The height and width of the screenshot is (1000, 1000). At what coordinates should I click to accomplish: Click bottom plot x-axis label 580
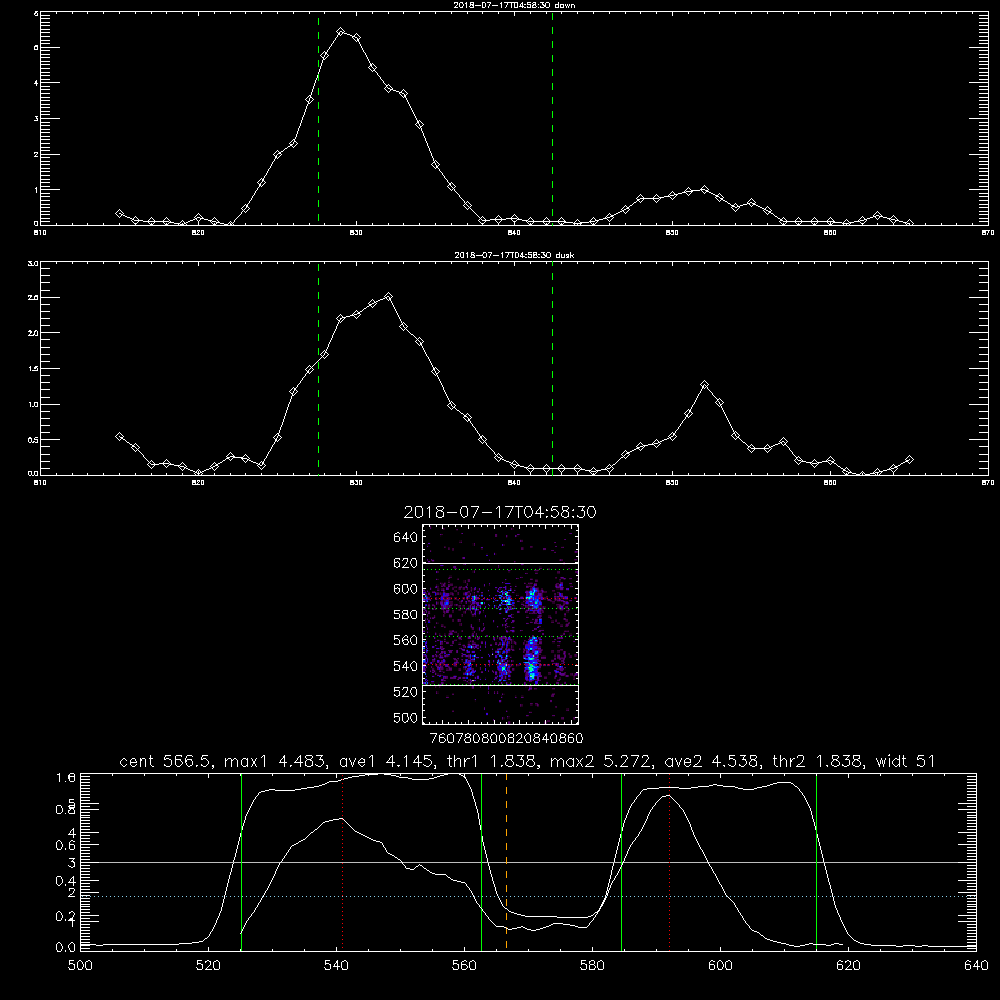click(x=592, y=966)
